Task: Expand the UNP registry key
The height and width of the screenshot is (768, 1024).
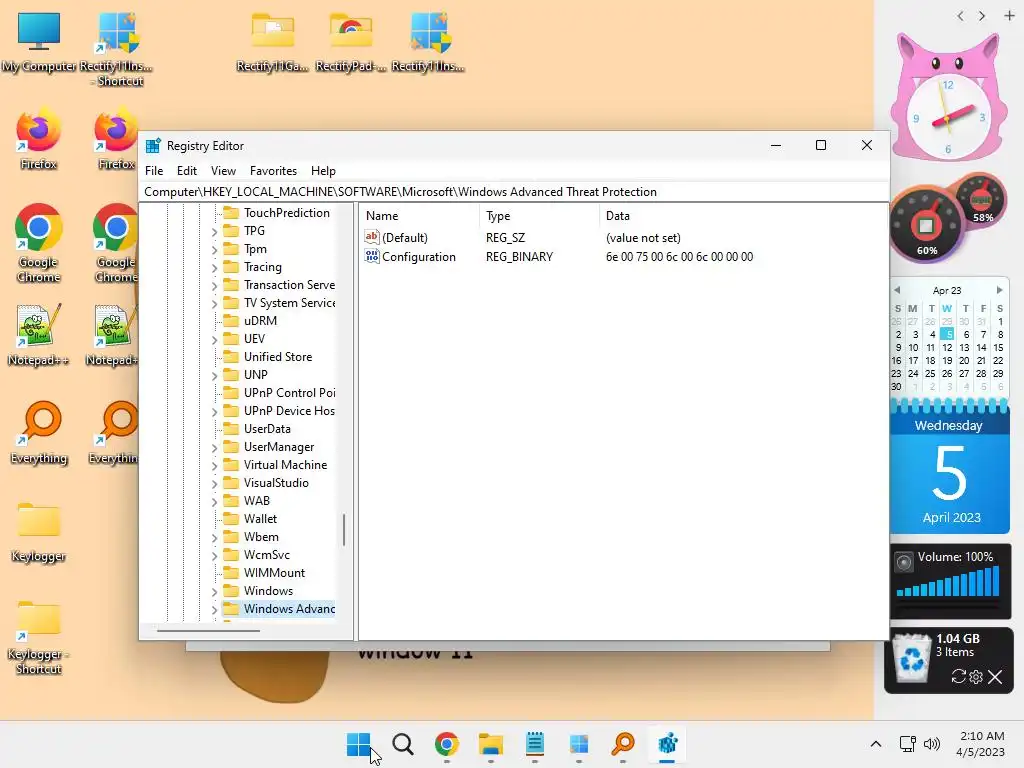Action: point(214,375)
